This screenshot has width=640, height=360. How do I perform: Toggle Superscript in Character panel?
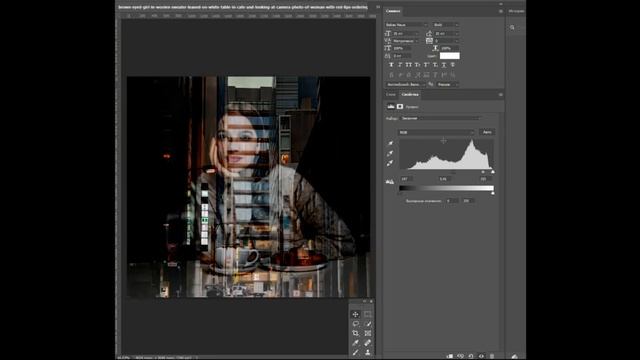coord(426,65)
